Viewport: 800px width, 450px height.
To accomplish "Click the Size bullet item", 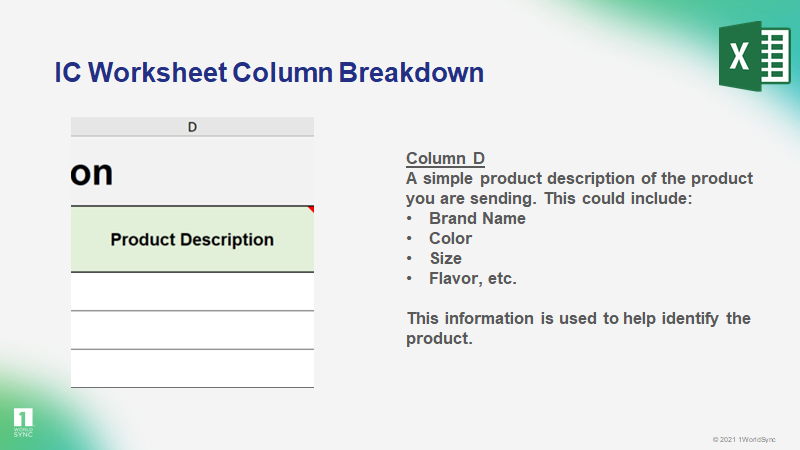I will 446,258.
